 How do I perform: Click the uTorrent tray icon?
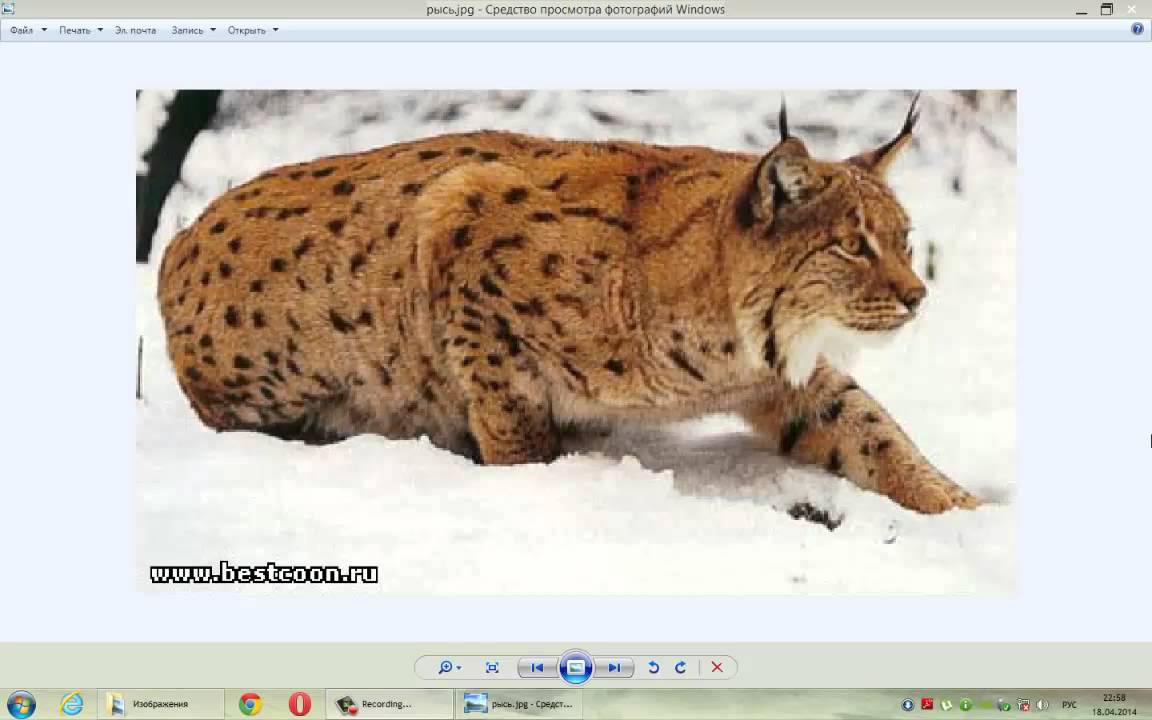946,705
